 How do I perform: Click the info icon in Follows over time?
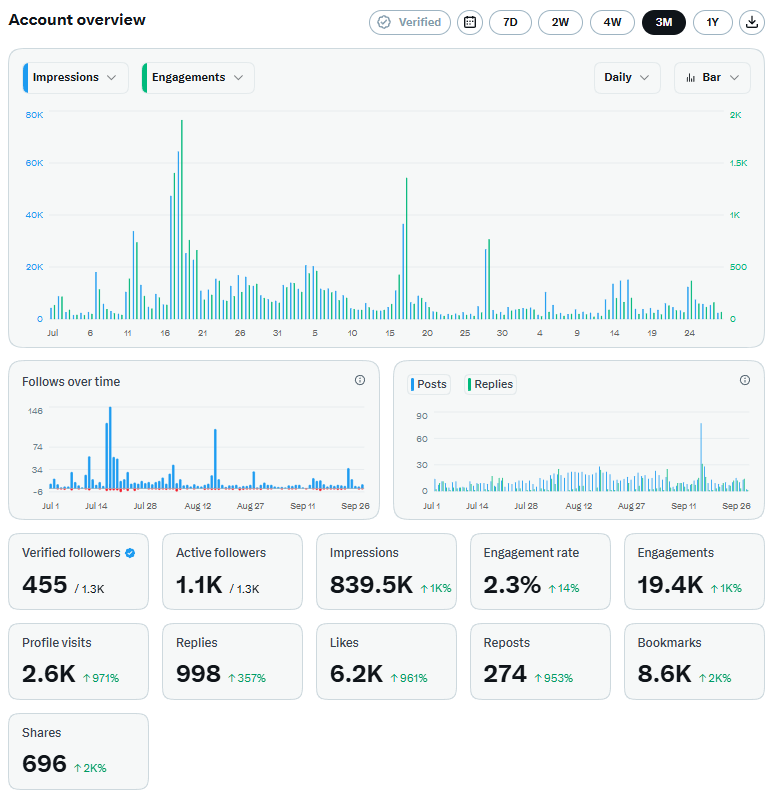[360, 380]
